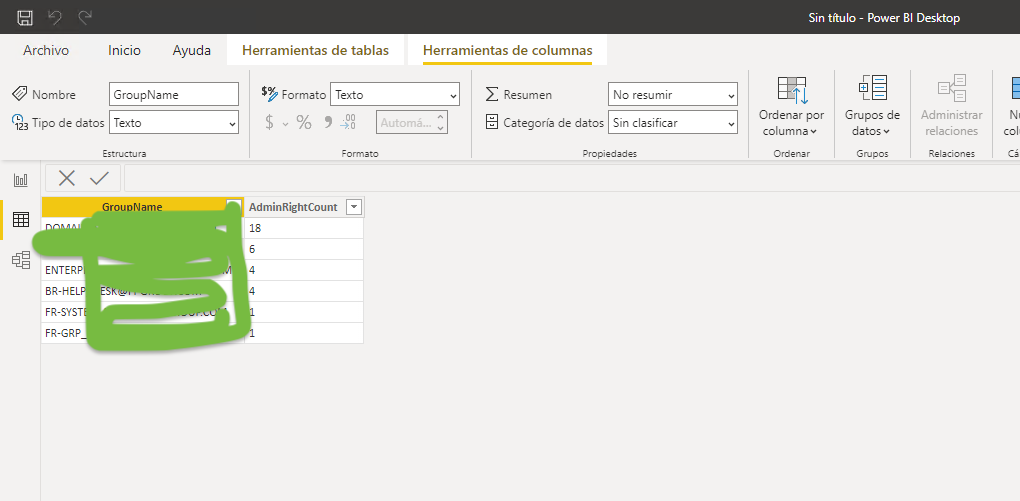Click the Save icon in title bar
1020x501 pixels.
(x=25, y=17)
